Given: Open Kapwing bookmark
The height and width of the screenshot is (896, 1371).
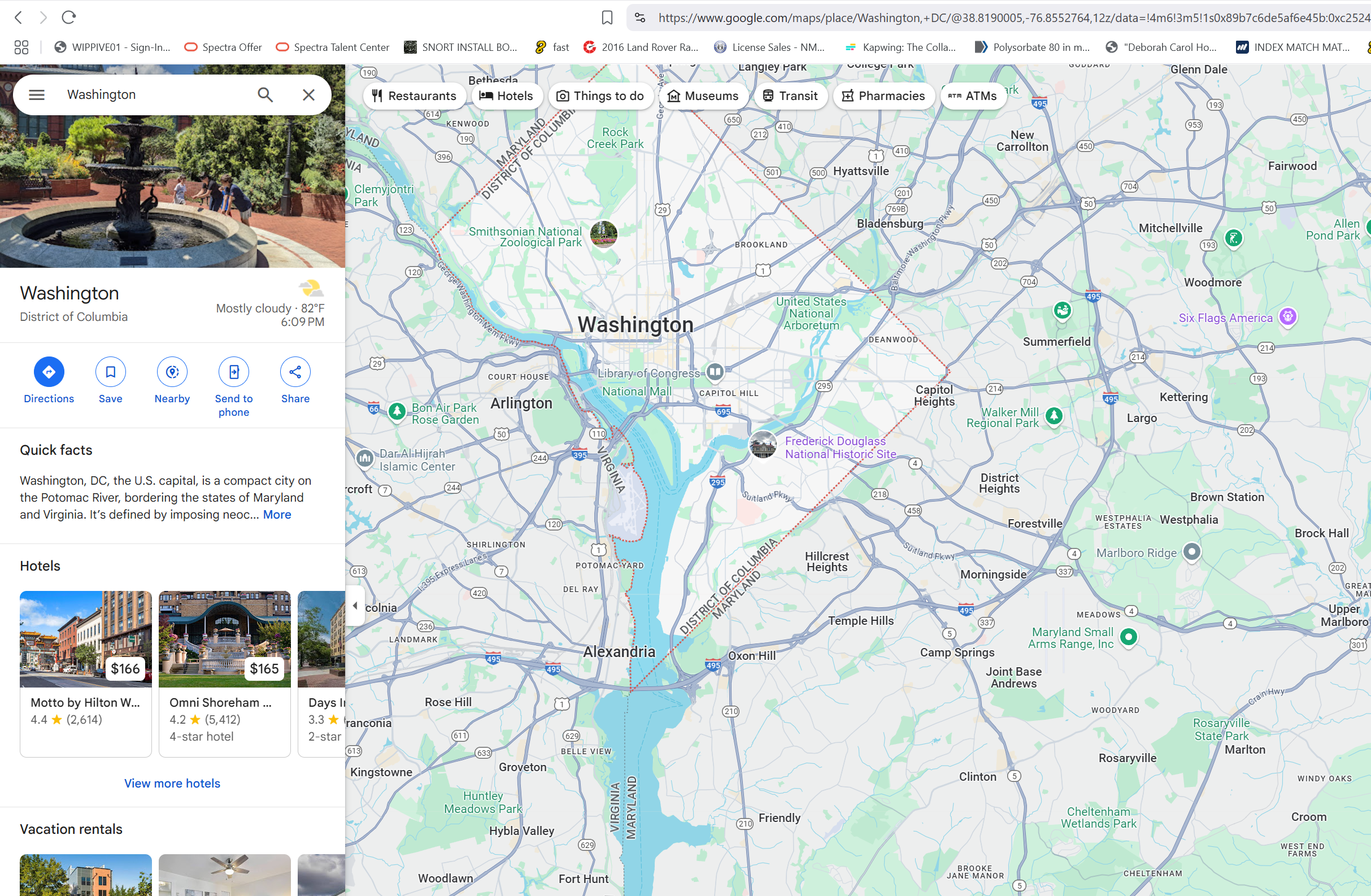Looking at the screenshot, I should 900,47.
